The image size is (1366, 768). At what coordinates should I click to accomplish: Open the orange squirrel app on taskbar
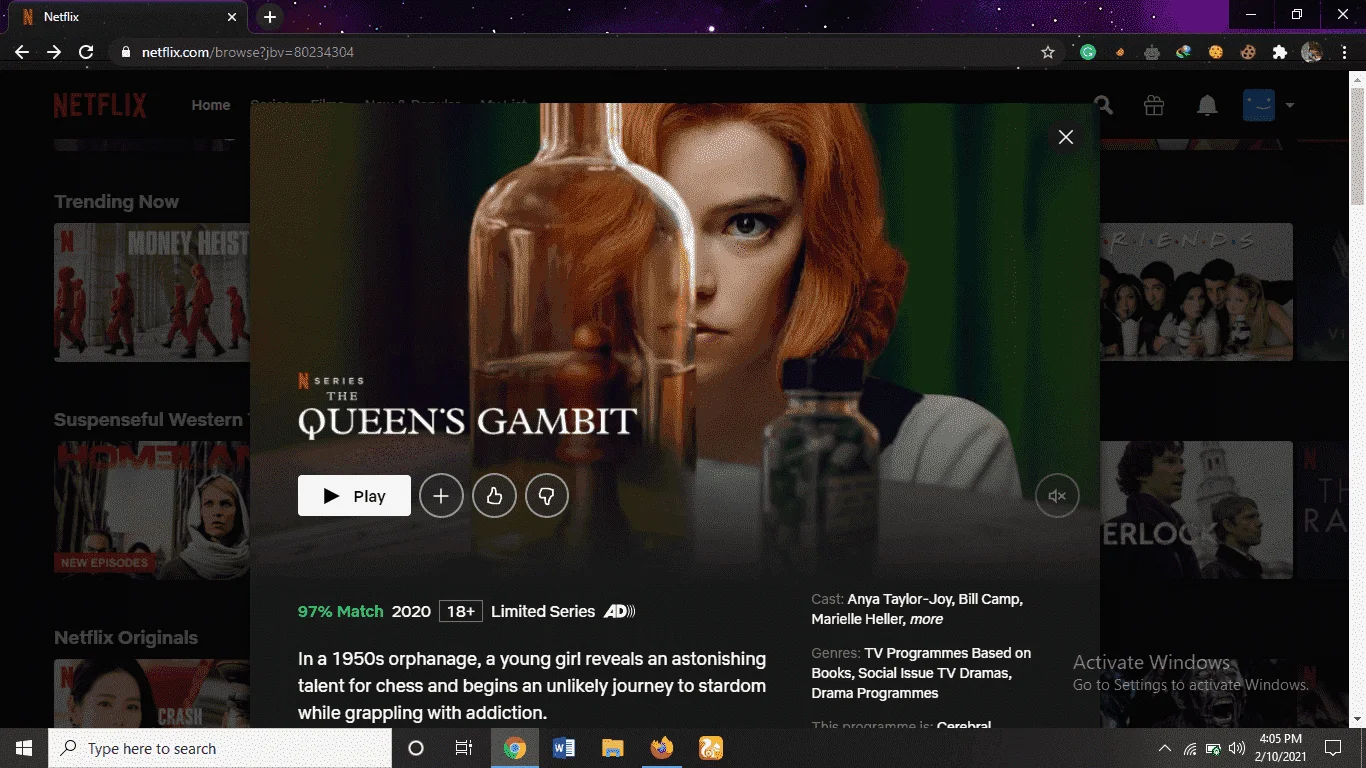point(711,748)
